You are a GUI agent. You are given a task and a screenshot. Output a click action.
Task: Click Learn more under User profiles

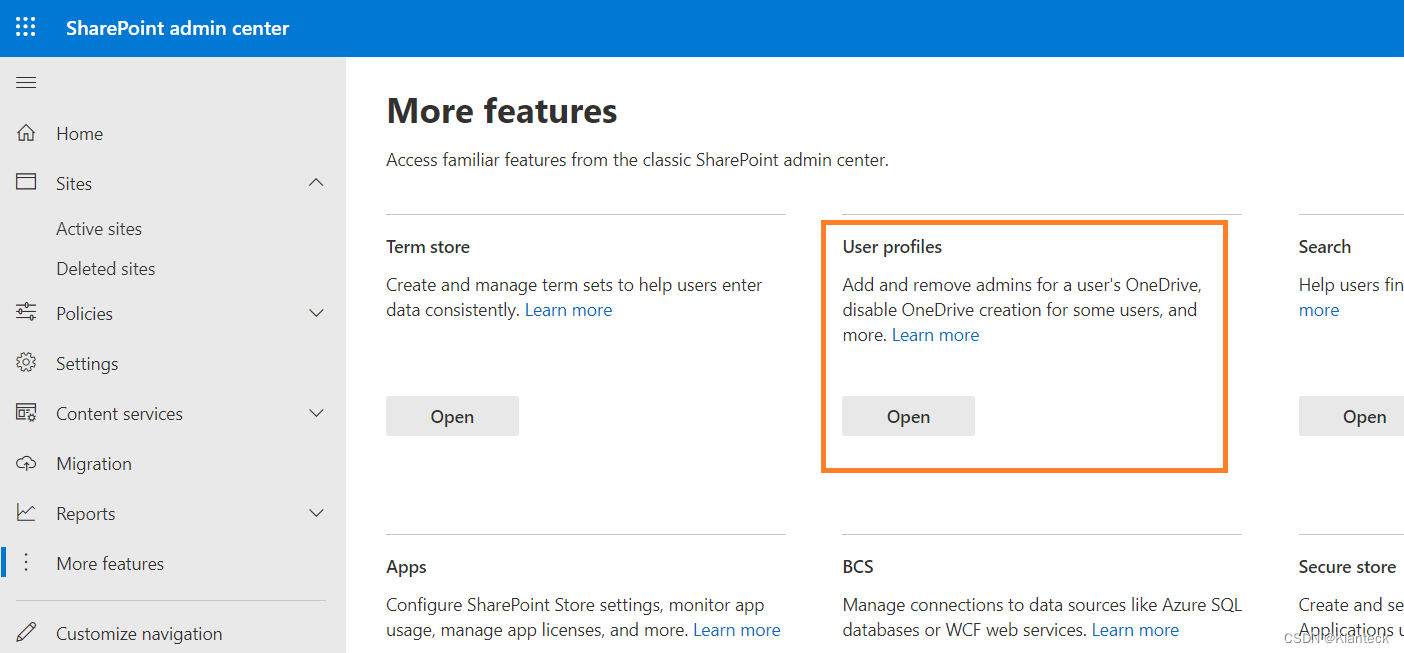[935, 334]
